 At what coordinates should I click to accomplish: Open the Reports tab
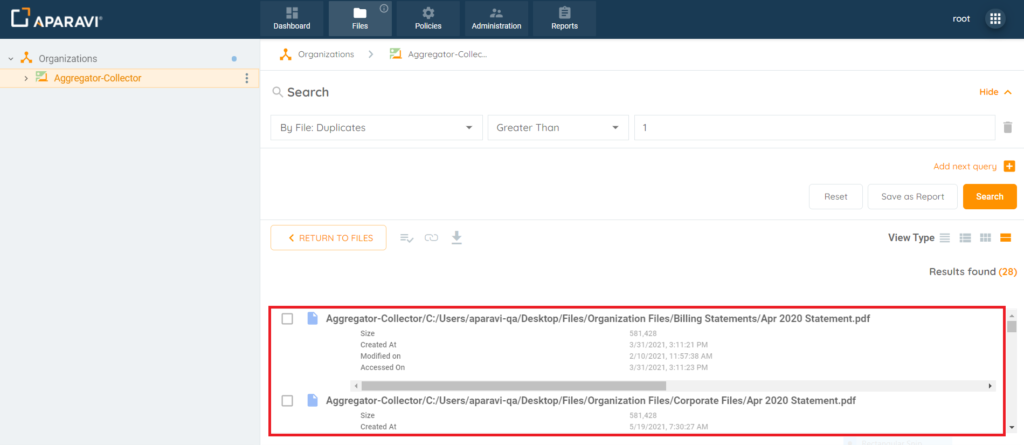(564, 18)
